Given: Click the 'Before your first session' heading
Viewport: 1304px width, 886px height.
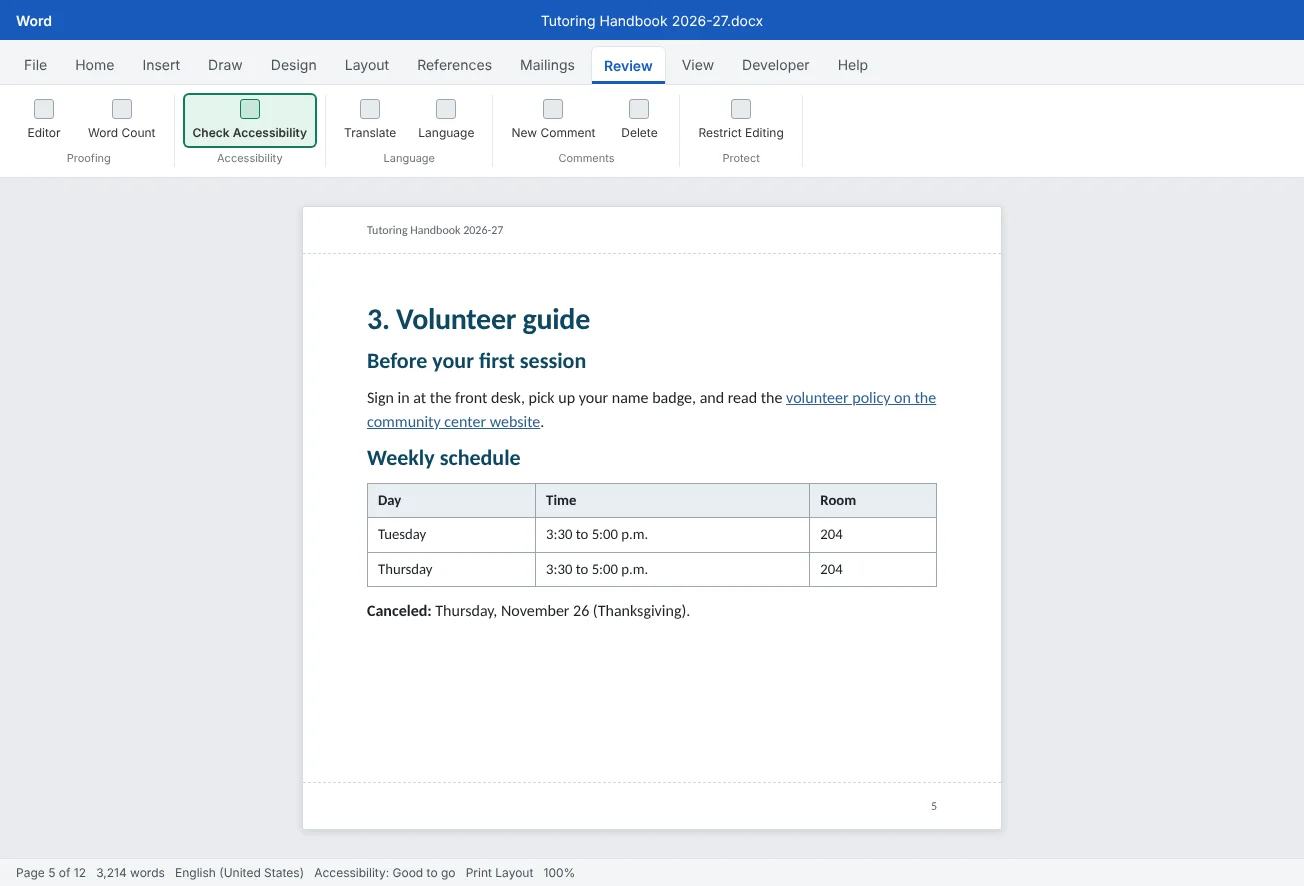Looking at the screenshot, I should [476, 361].
